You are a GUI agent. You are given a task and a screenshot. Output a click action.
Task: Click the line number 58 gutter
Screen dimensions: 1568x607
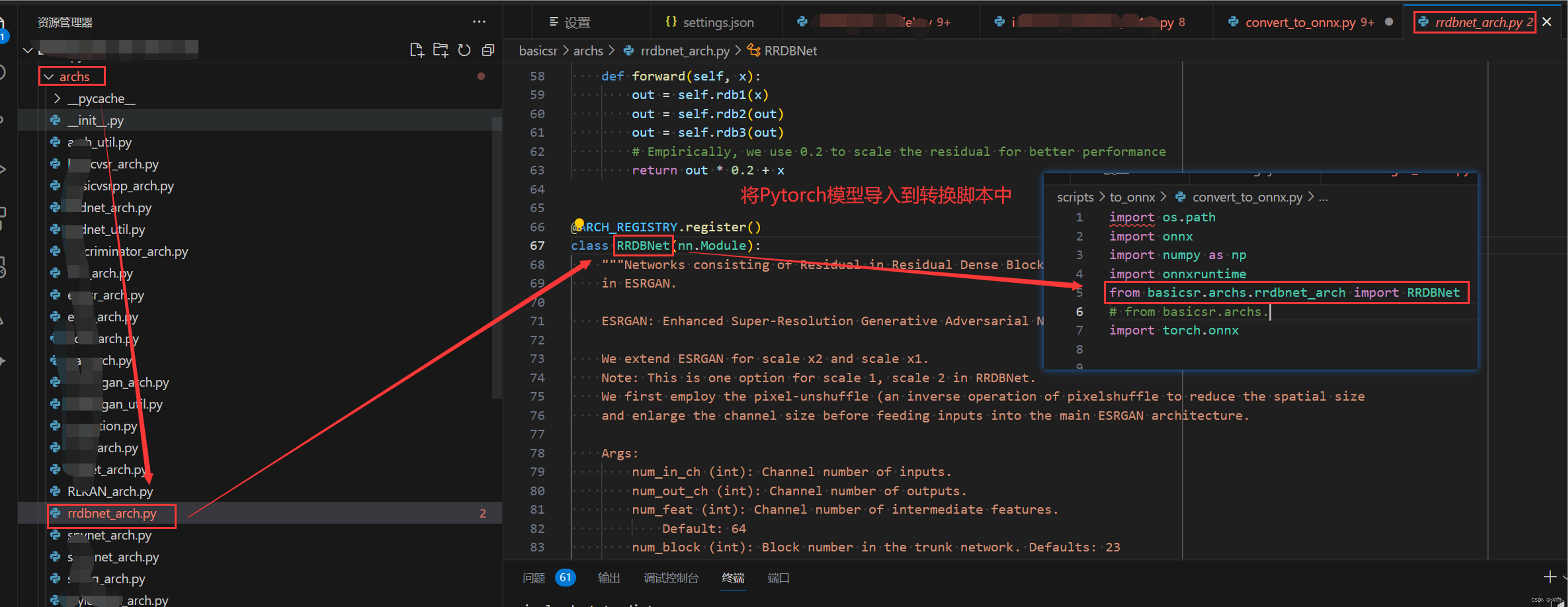537,76
